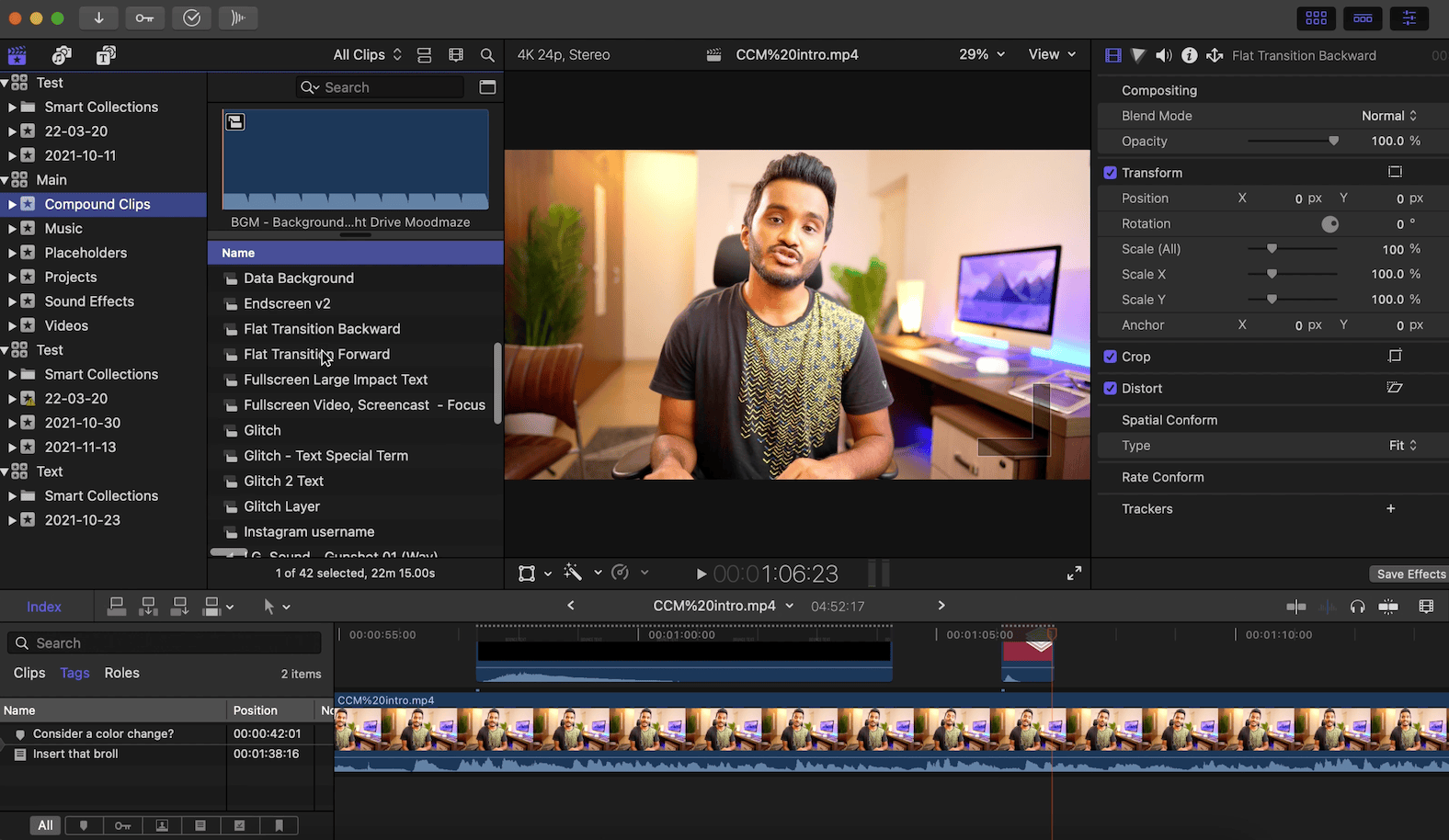Viewport: 1449px width, 840px height.
Task: Filter index to incomplete to-do items
Action: tap(200, 825)
